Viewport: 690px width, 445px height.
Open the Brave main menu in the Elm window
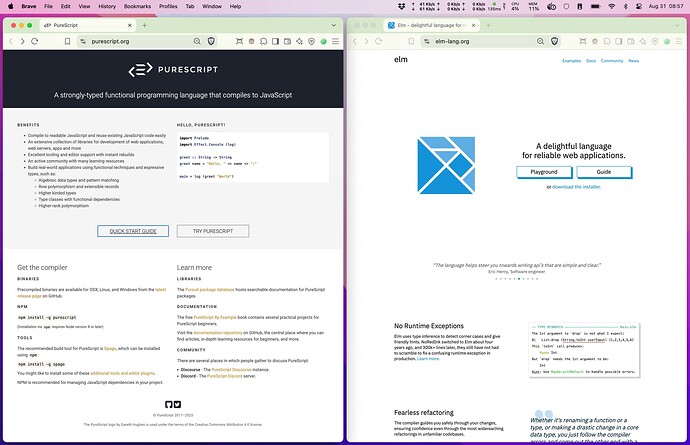(x=679, y=41)
